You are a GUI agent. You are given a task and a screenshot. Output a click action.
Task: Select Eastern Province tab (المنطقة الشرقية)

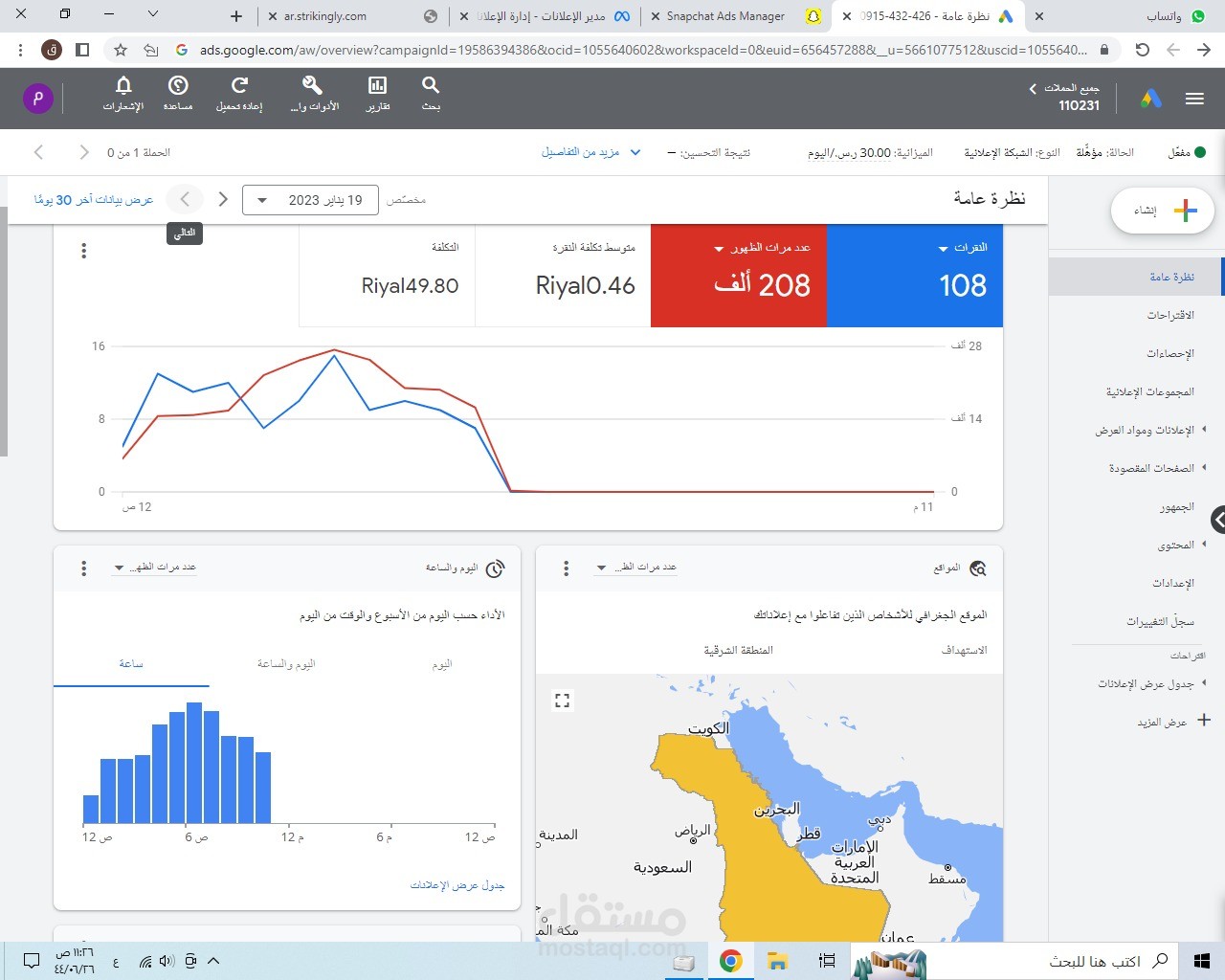coord(738,650)
